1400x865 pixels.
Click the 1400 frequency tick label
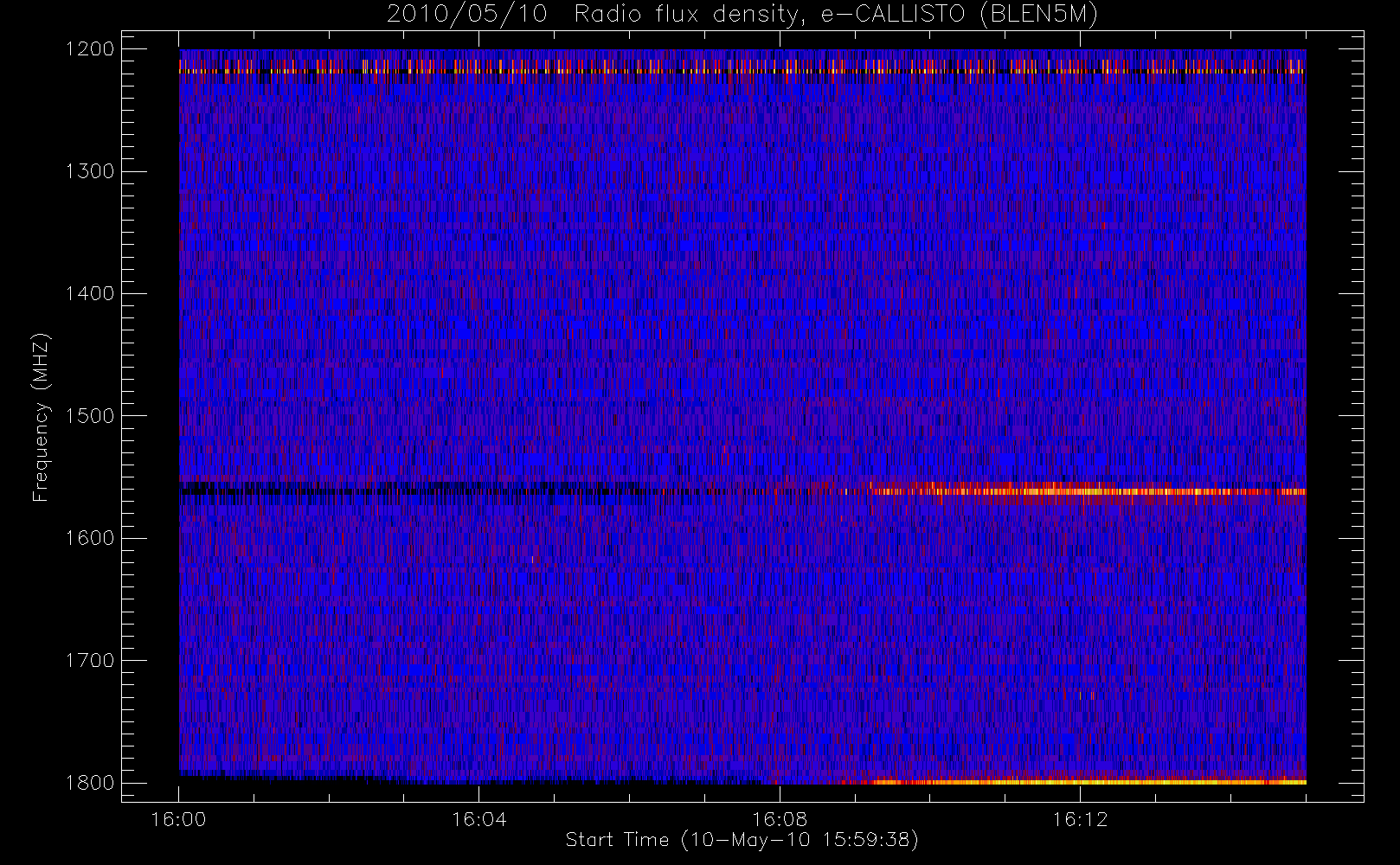point(90,294)
